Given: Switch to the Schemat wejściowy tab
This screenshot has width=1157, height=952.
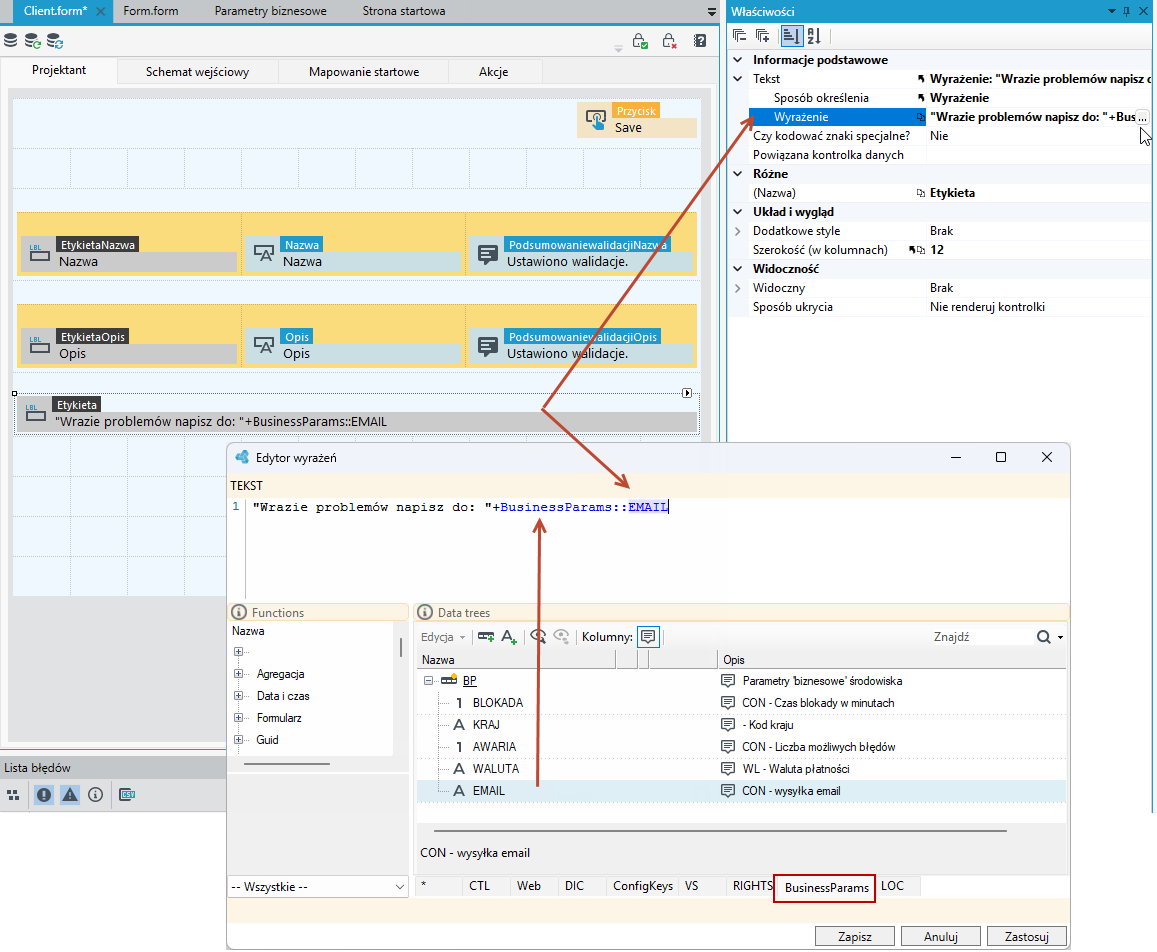Looking at the screenshot, I should (197, 72).
